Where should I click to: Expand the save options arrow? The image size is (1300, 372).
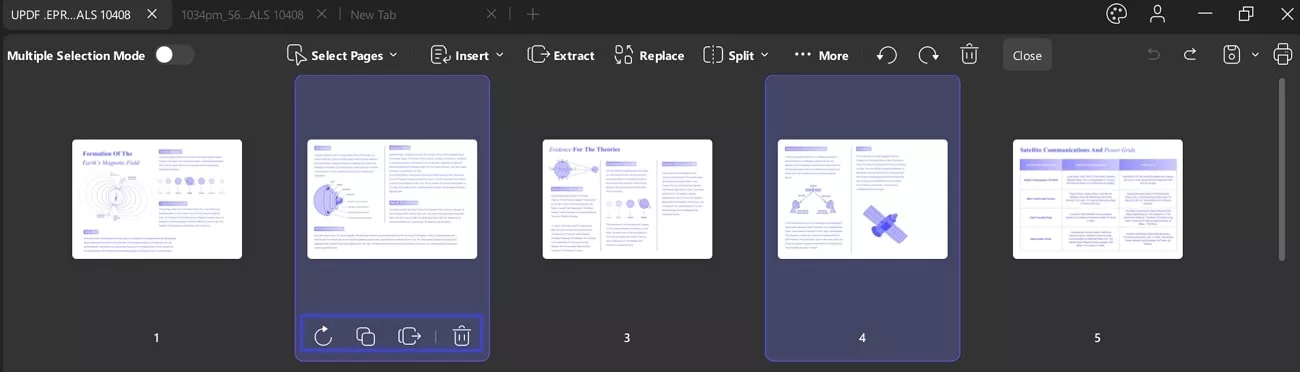click(1255, 55)
